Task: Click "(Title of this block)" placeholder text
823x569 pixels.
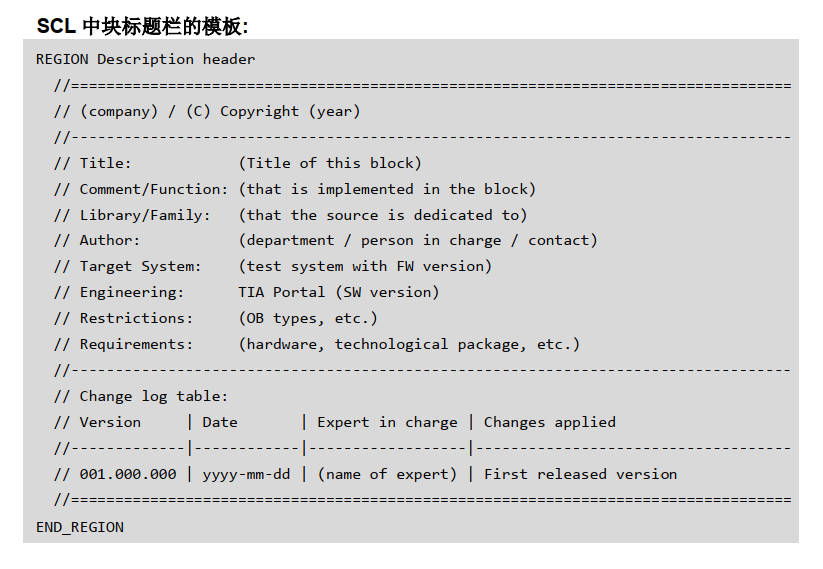Action: (330, 163)
